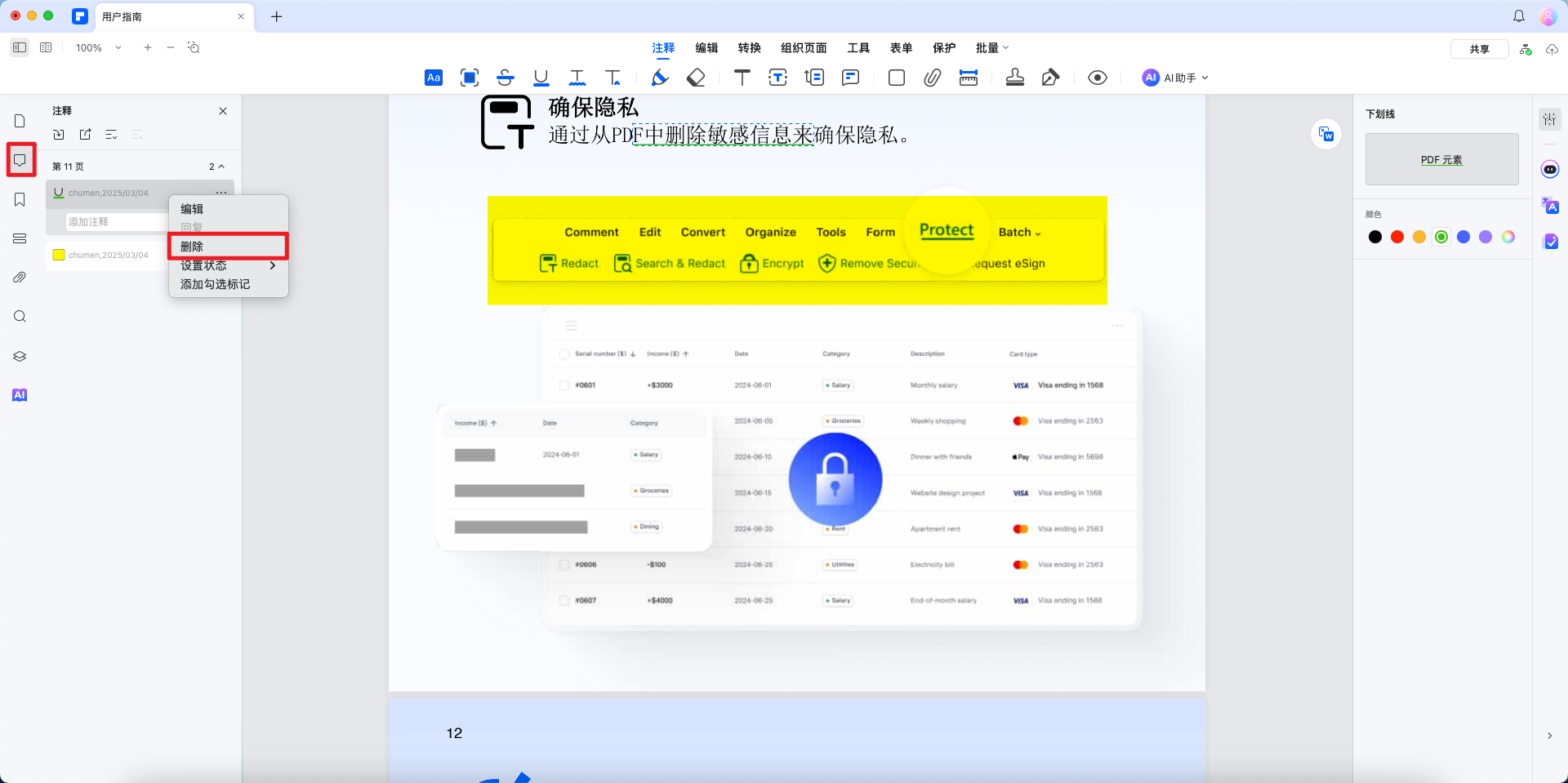Select the attachment paperclip tool in toolbar

pyautogui.click(x=933, y=78)
